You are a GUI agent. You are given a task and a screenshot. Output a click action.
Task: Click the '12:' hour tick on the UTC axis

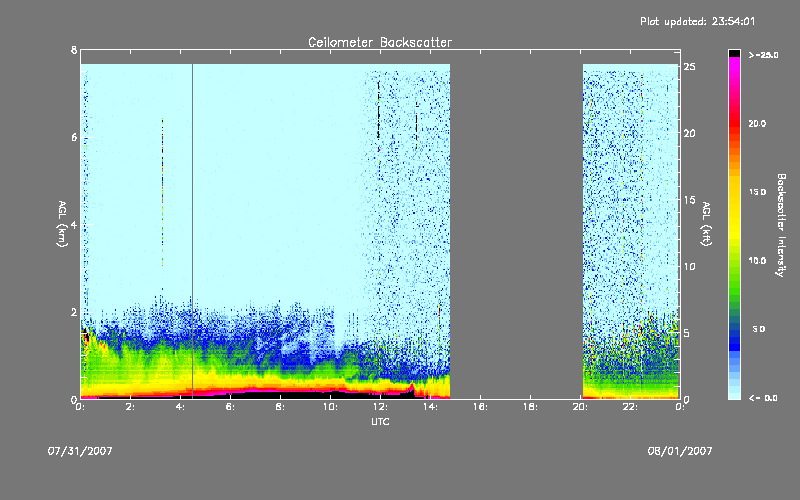(380, 407)
